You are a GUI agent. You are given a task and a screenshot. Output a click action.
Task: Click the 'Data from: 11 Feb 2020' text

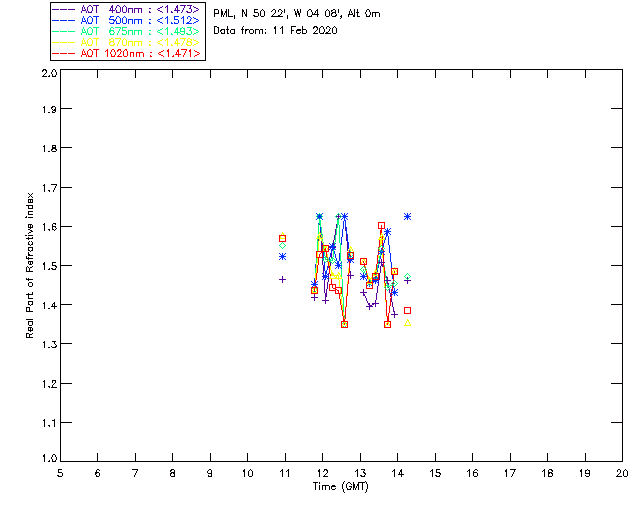click(x=276, y=31)
